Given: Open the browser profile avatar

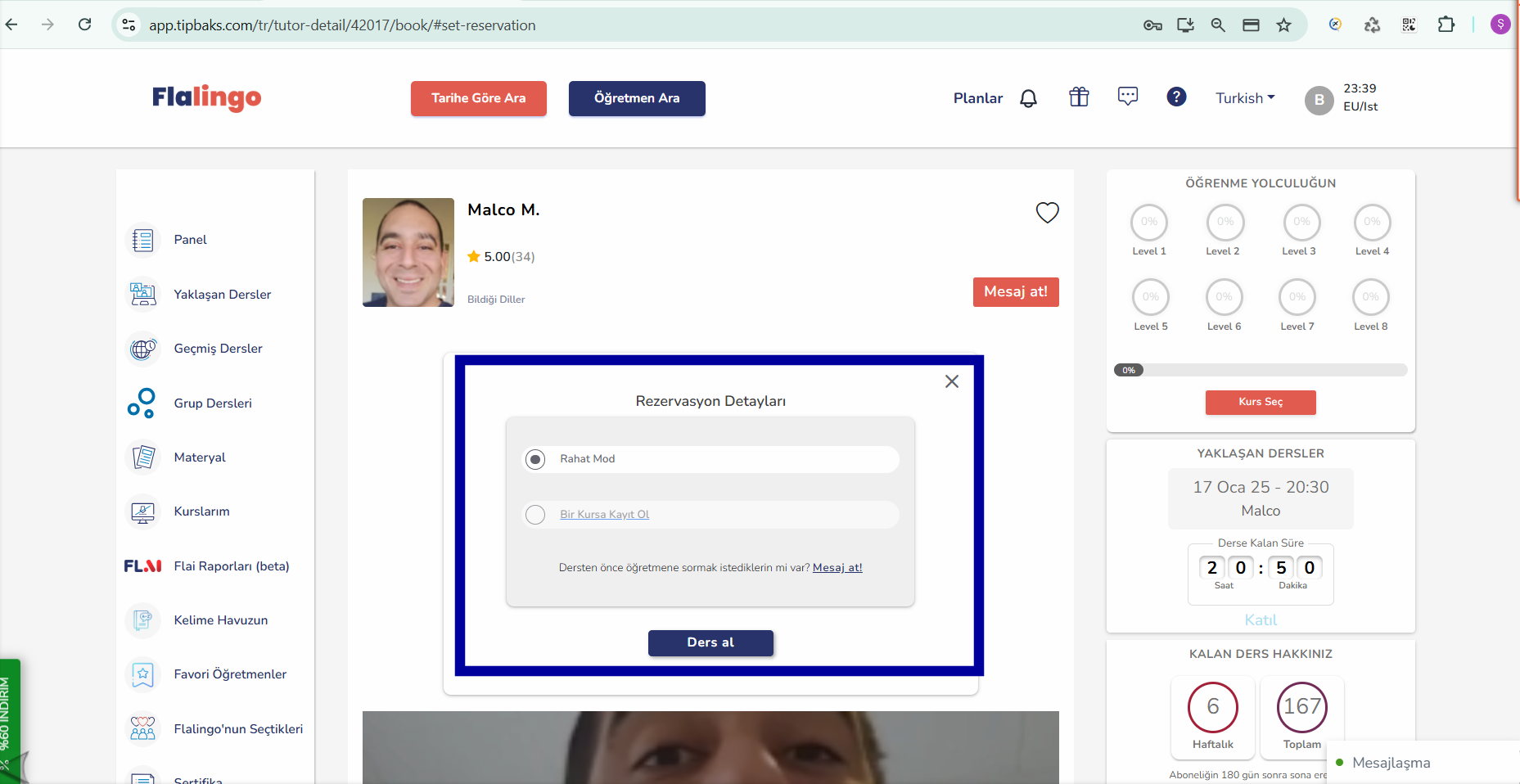Looking at the screenshot, I should [1500, 25].
